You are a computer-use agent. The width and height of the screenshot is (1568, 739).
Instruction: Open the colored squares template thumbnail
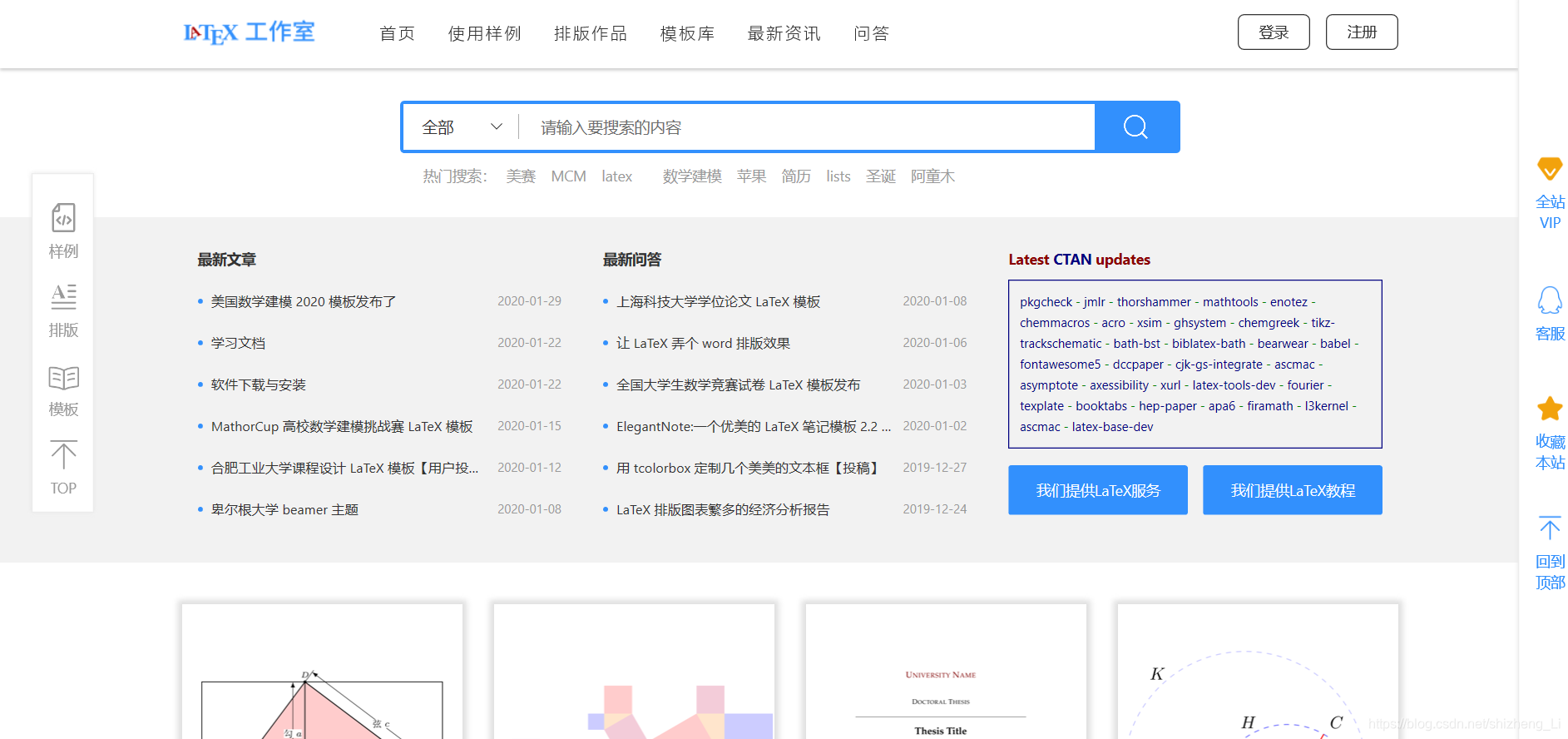(634, 672)
